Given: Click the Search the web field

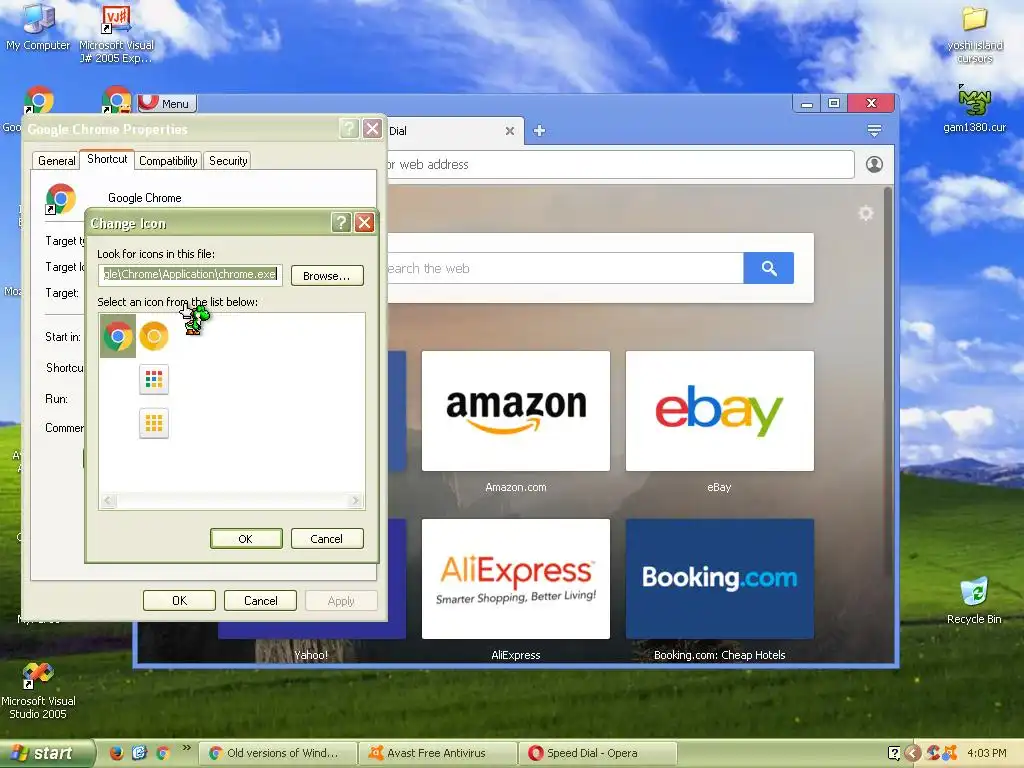Looking at the screenshot, I should (566, 268).
